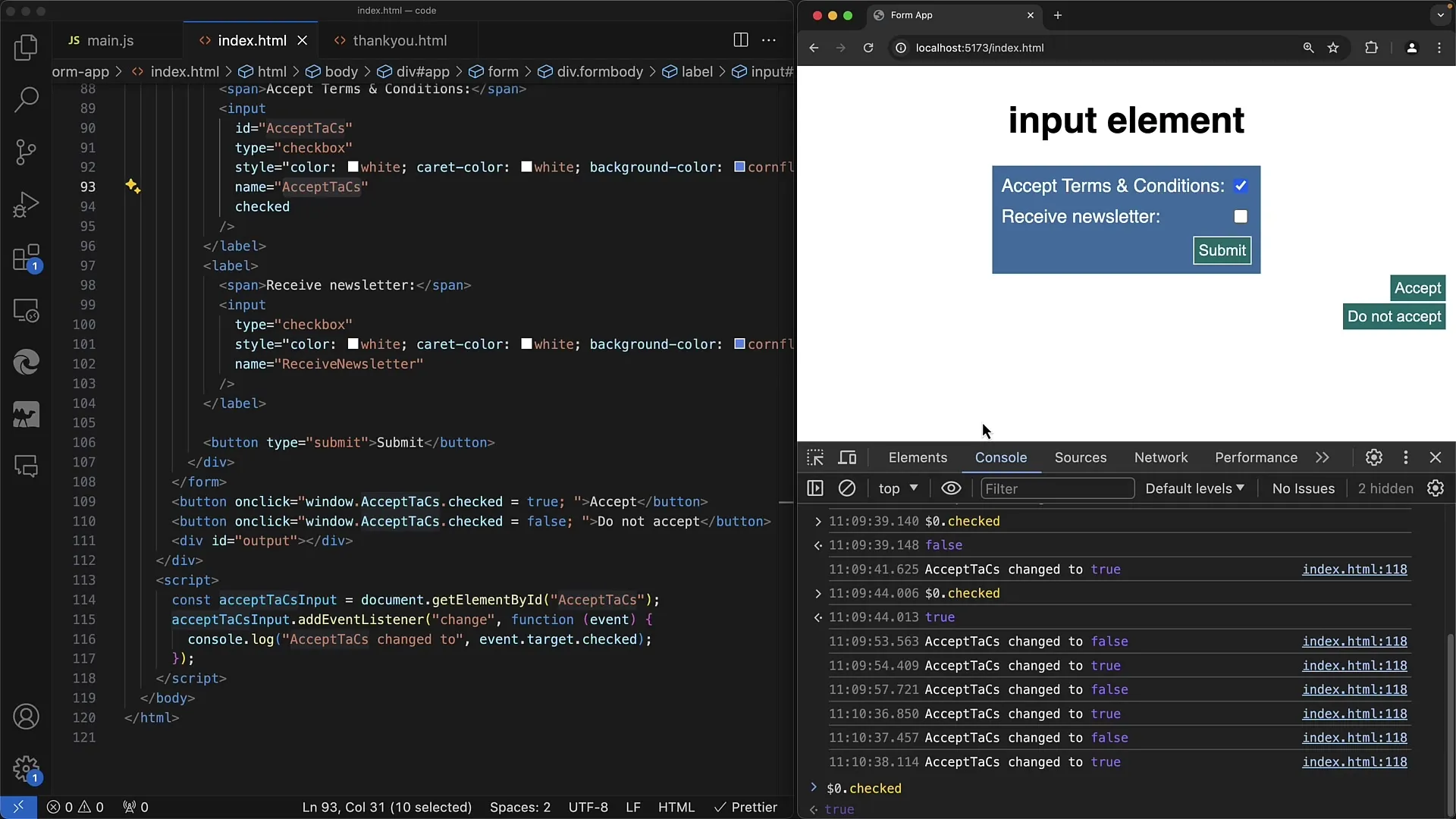Select the top frame dropdown

[898, 488]
